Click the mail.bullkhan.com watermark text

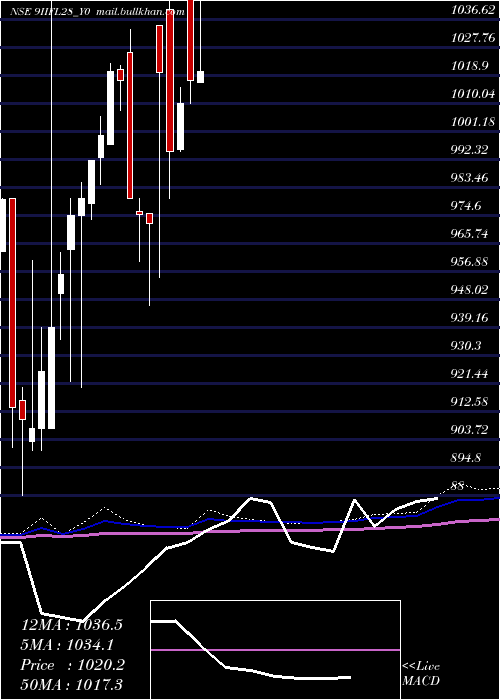[141, 12]
